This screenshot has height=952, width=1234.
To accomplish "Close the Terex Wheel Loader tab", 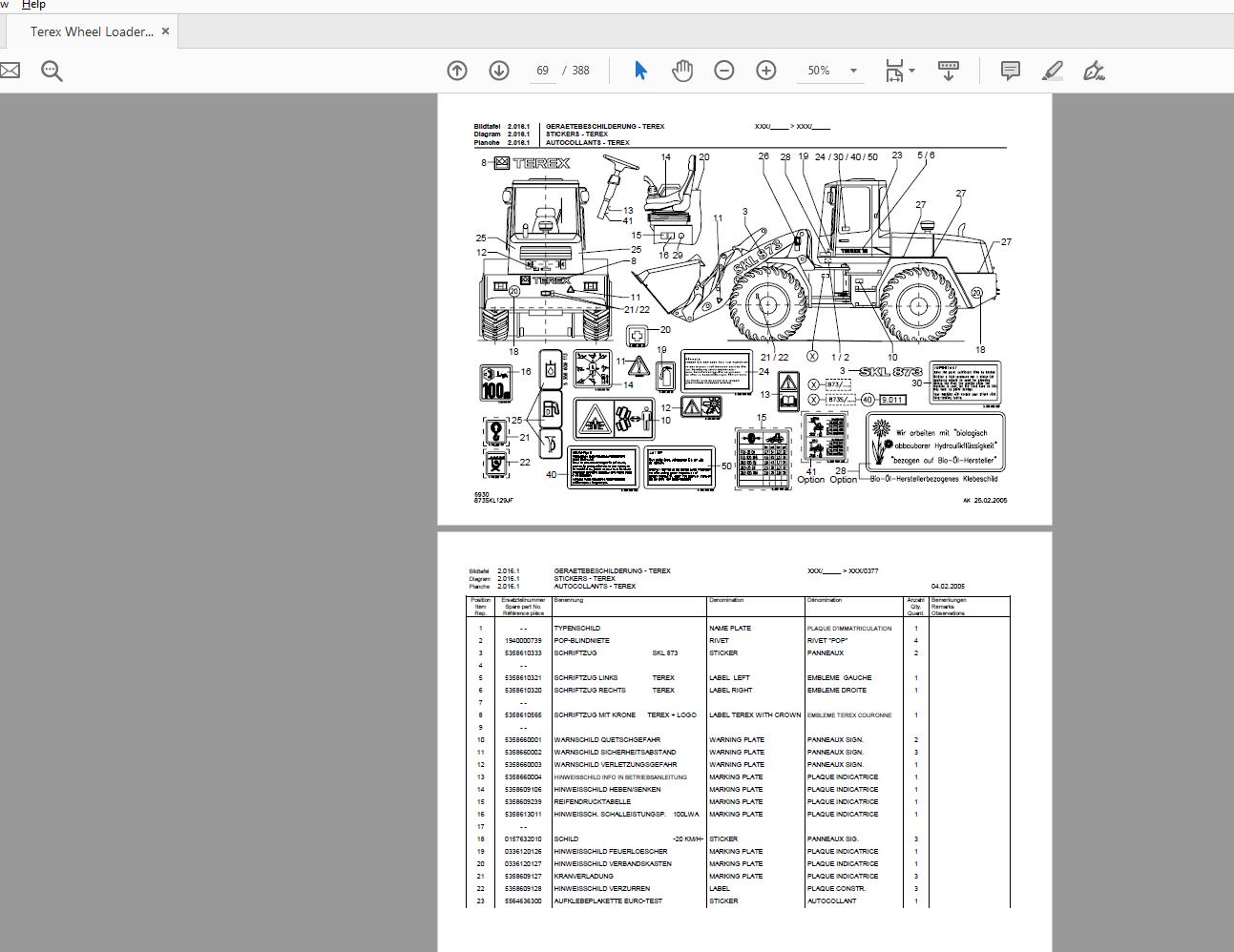I will coord(165,31).
